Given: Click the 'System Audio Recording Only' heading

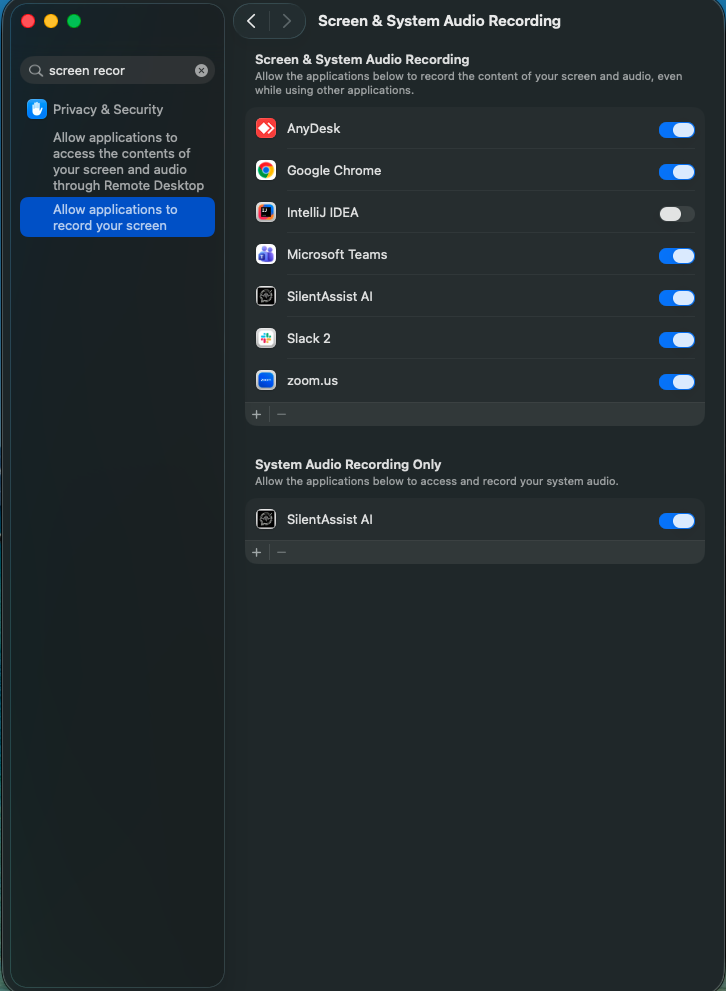Looking at the screenshot, I should tap(348, 465).
